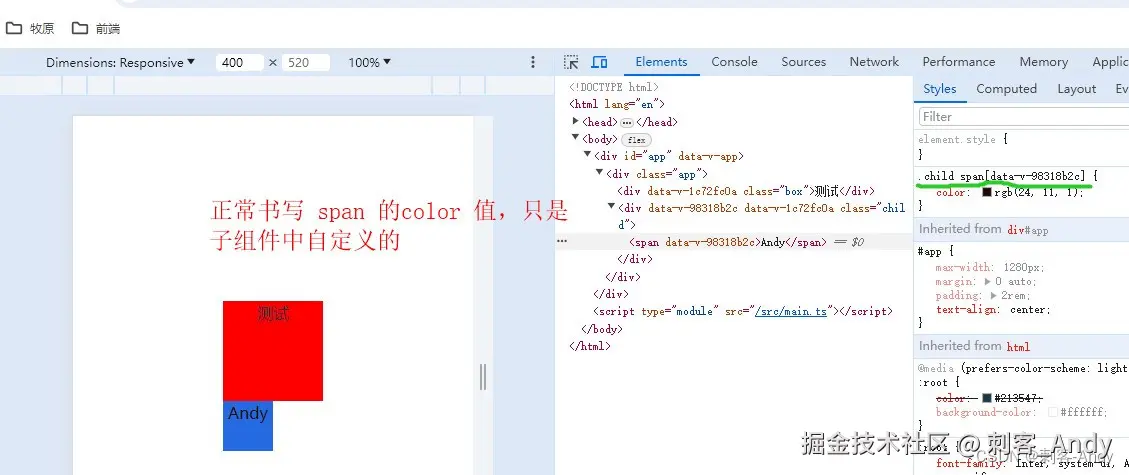
Task: Open the 牧原 bookmarks folder
Action: tap(30, 29)
